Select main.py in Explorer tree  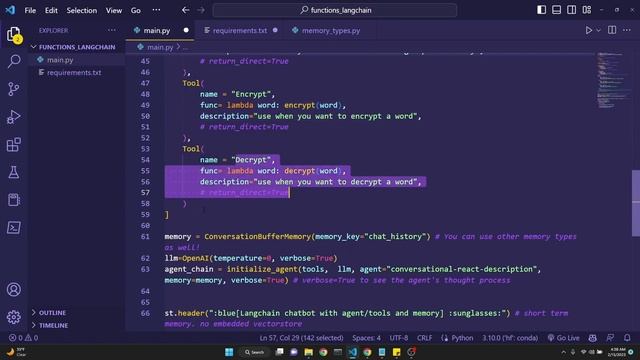point(60,60)
